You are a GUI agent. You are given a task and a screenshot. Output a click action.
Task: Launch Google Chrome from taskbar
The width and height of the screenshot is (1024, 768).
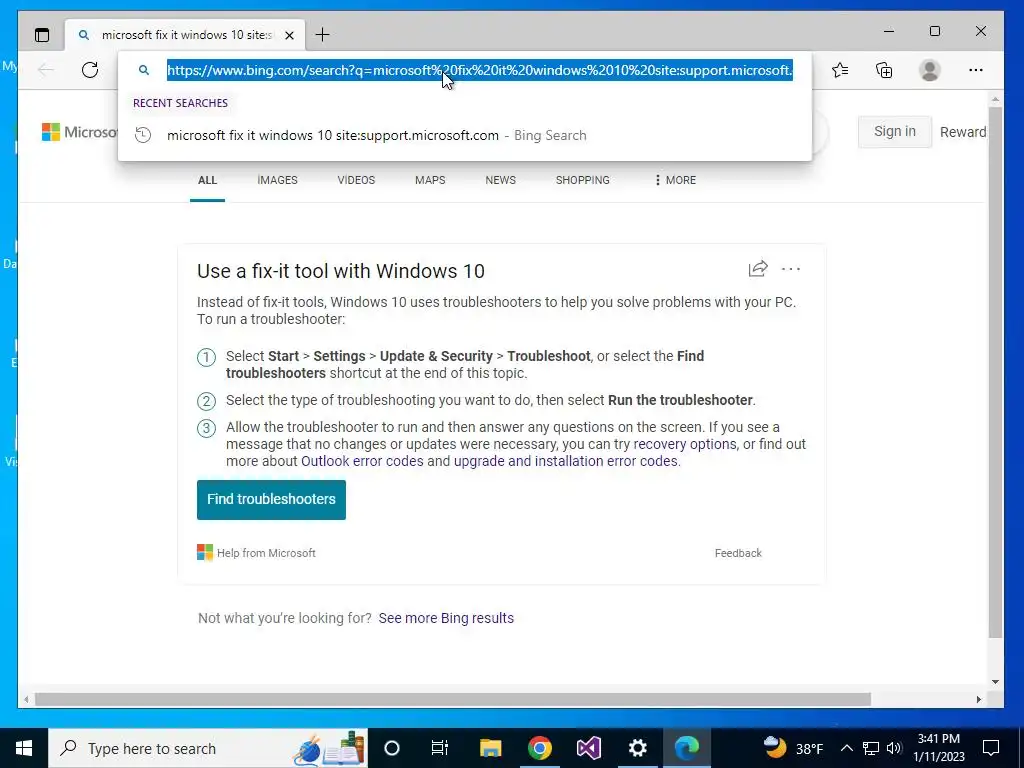539,748
